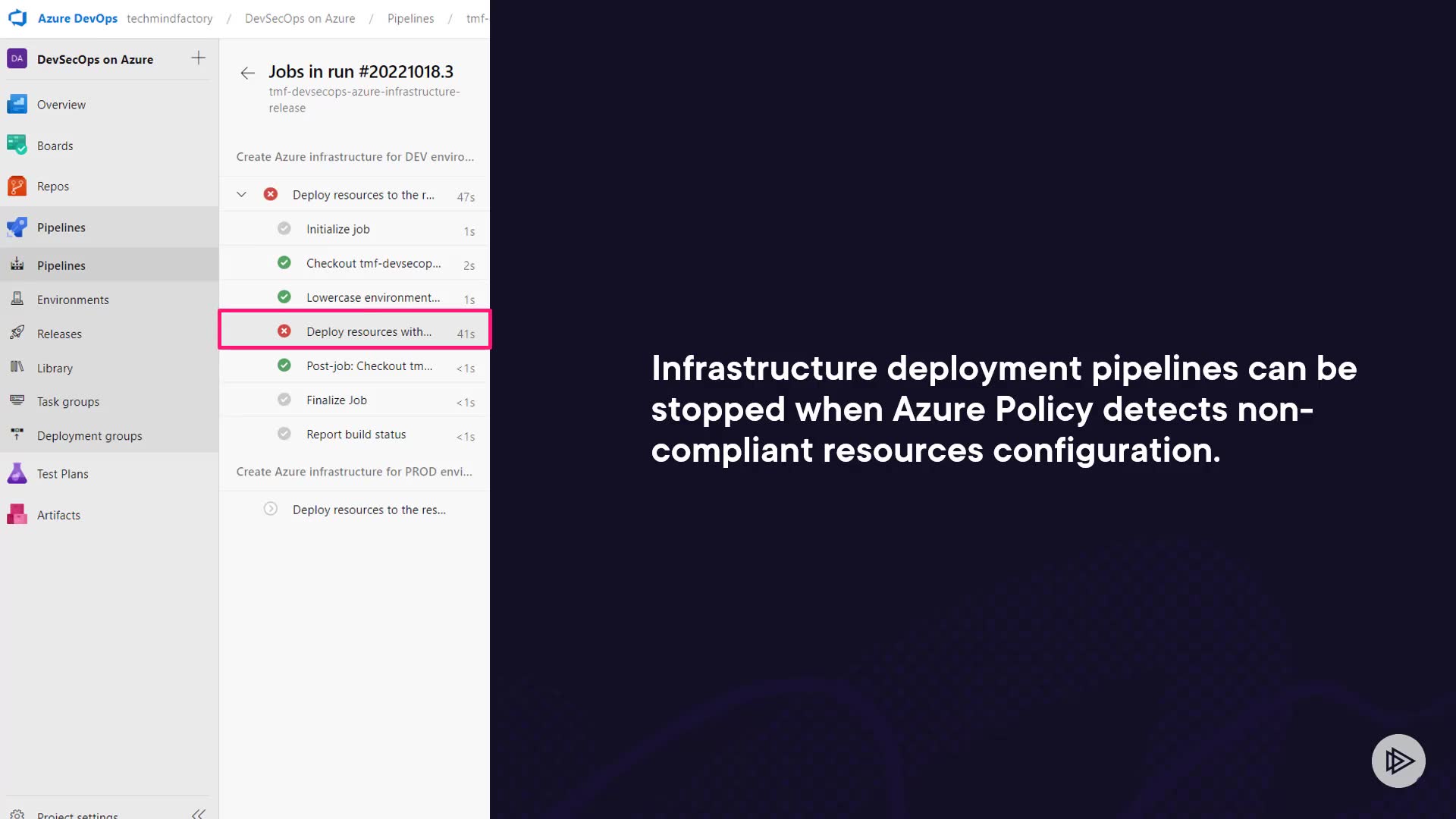
Task: Click the Azure DevOps logo icon
Action: pos(17,17)
